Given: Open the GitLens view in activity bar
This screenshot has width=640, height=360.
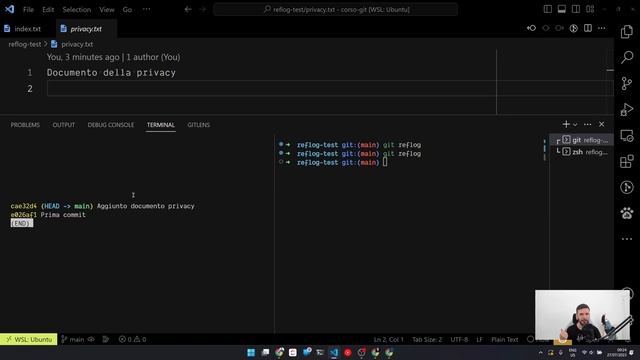Looking at the screenshot, I should (x=627, y=187).
